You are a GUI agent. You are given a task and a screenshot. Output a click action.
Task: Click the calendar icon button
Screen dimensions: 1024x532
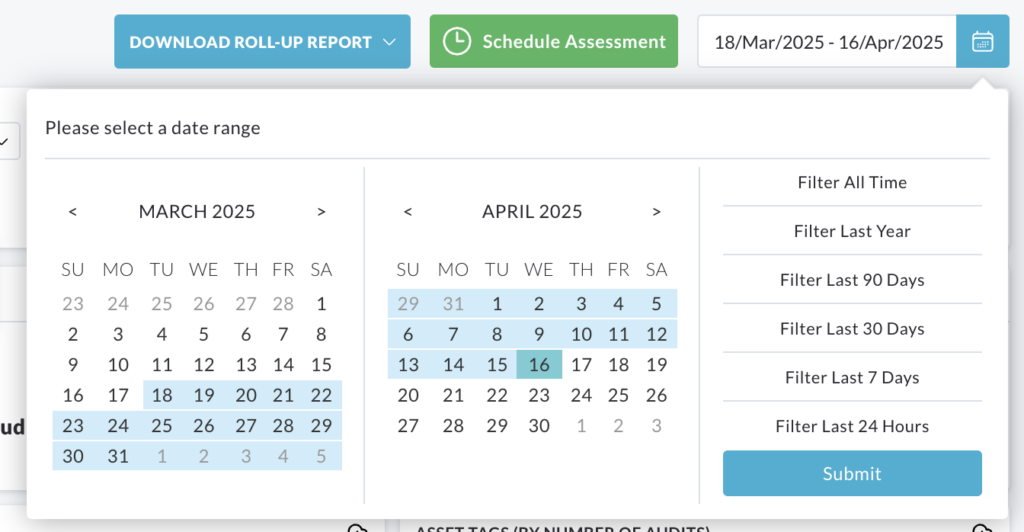[x=982, y=42]
